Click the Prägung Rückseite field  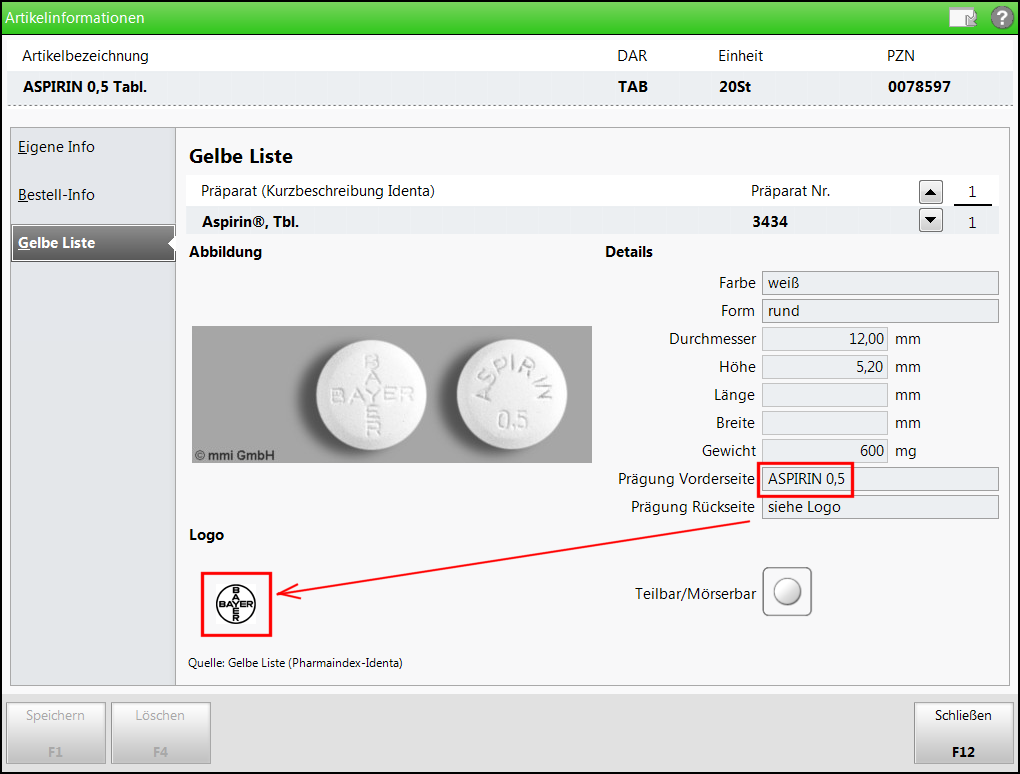point(880,507)
